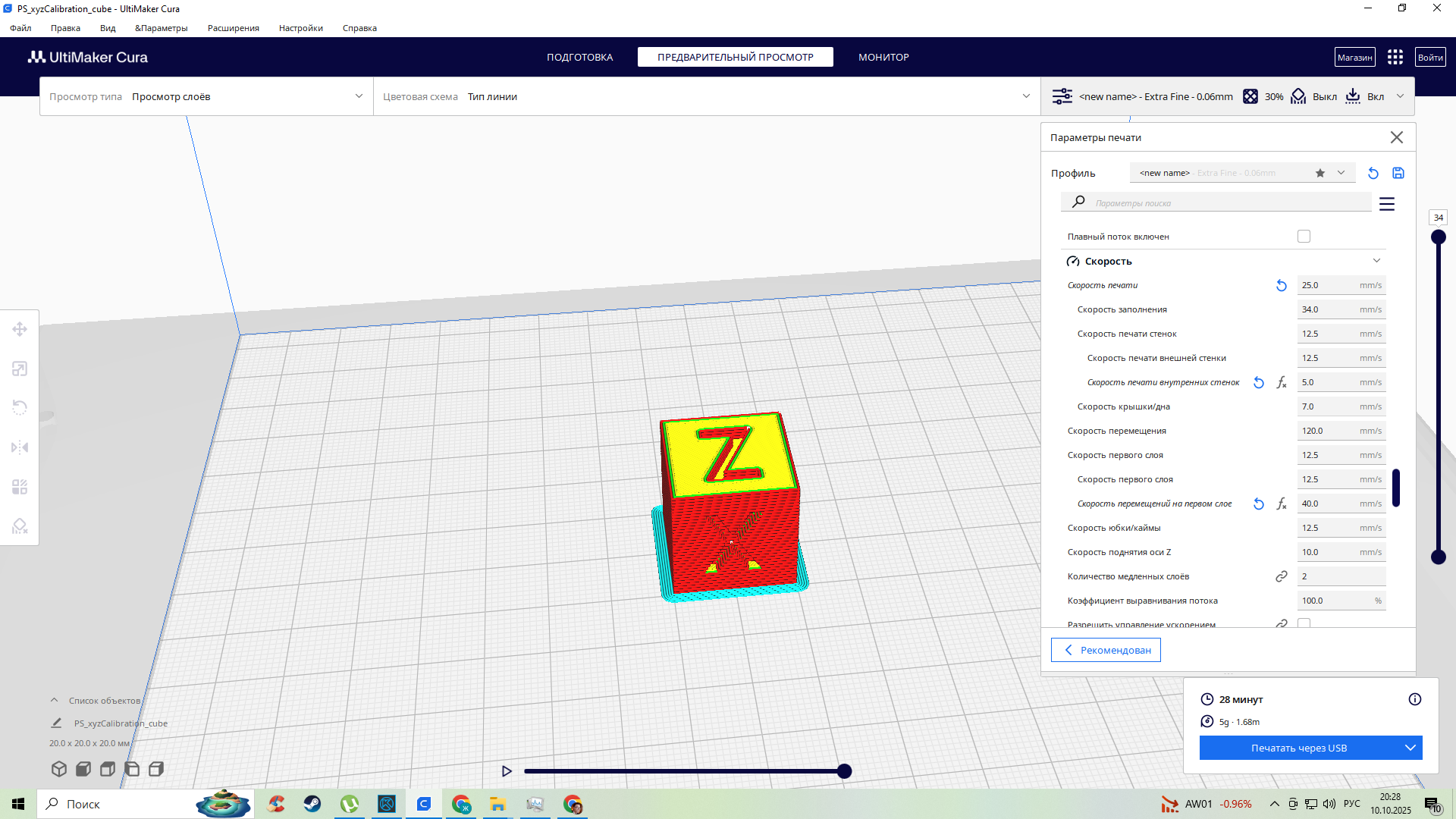Viewport: 1456px width, 819px height.
Task: Reset profile changes with circular arrow icon
Action: point(1373,173)
